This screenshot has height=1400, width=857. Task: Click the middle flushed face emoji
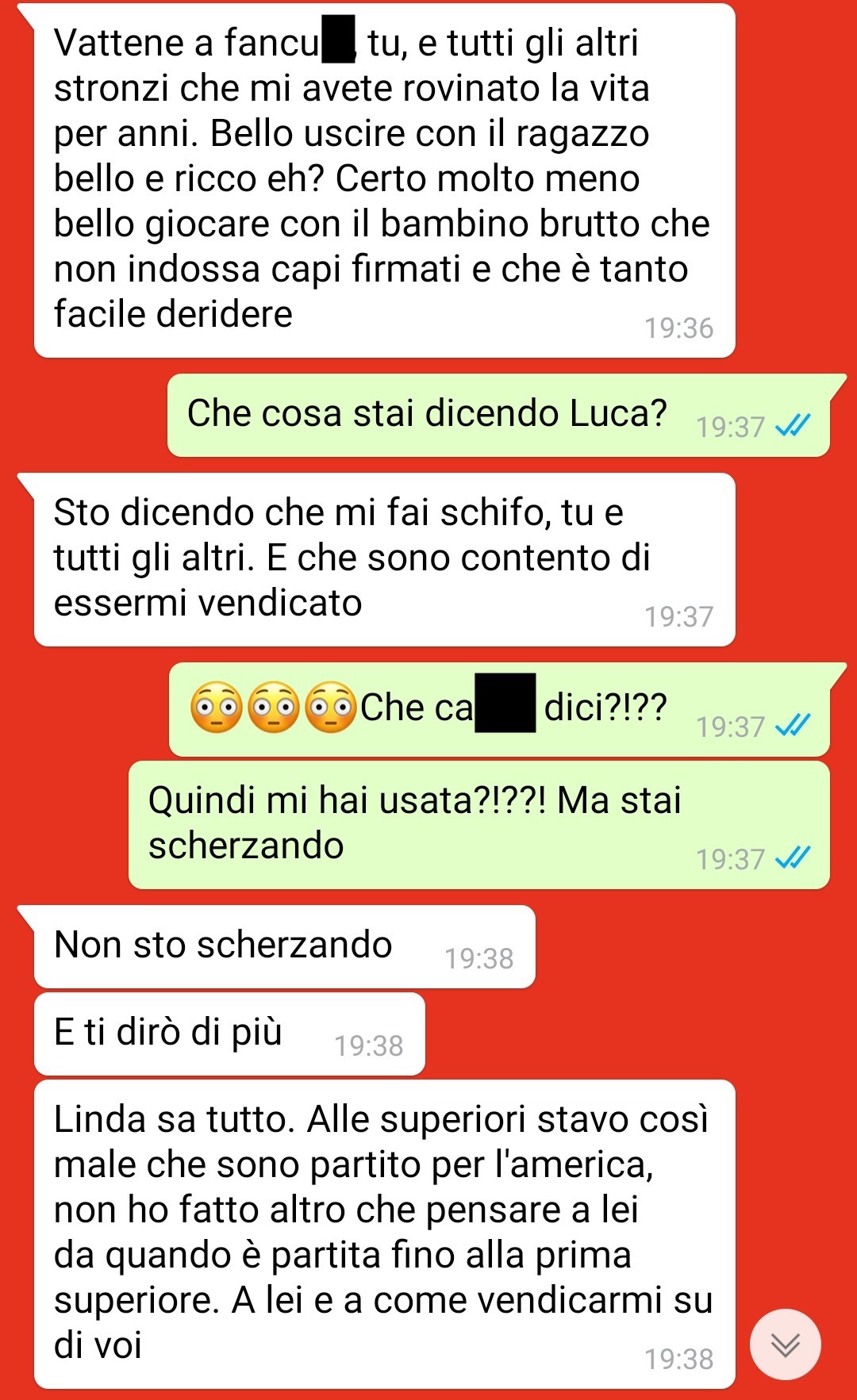(274, 707)
